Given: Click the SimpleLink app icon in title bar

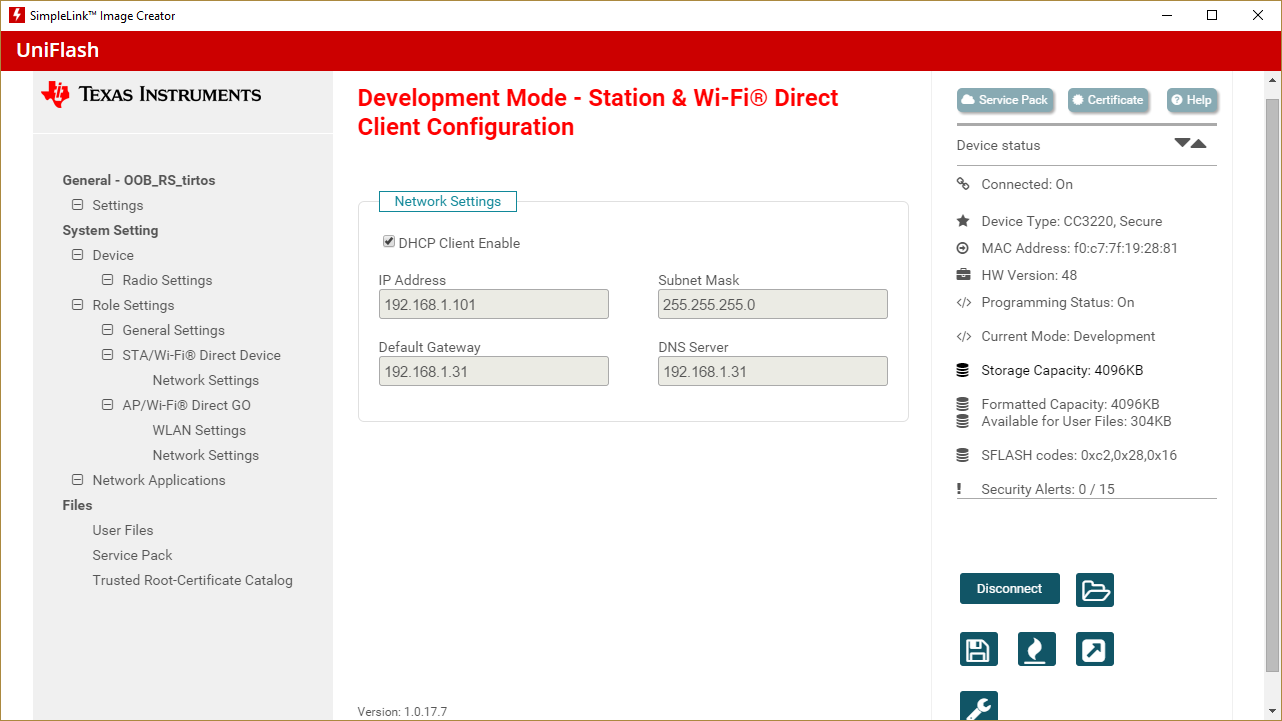Looking at the screenshot, I should [16, 15].
